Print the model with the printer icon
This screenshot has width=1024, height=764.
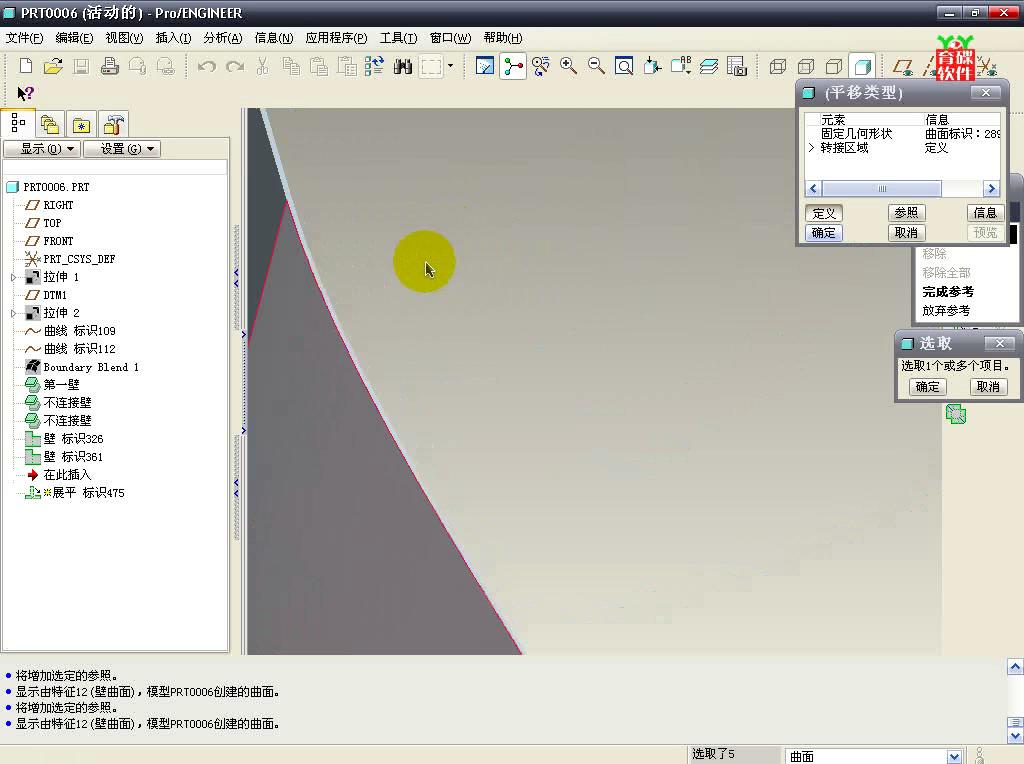[110, 66]
